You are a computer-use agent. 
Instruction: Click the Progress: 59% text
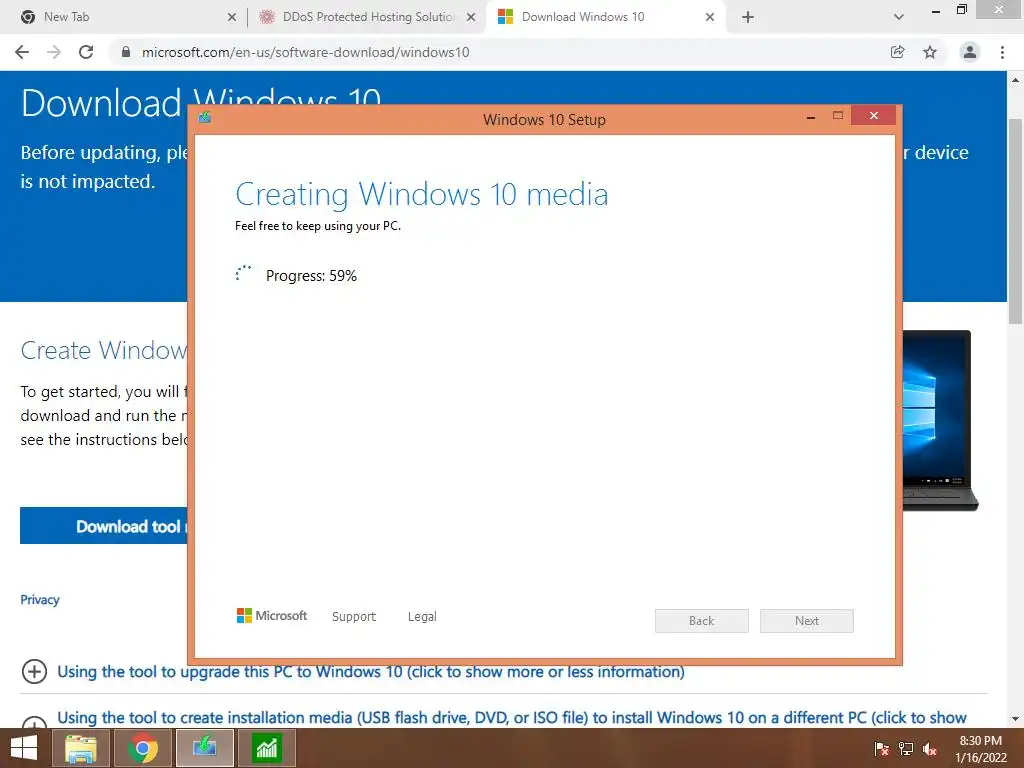[x=312, y=276]
